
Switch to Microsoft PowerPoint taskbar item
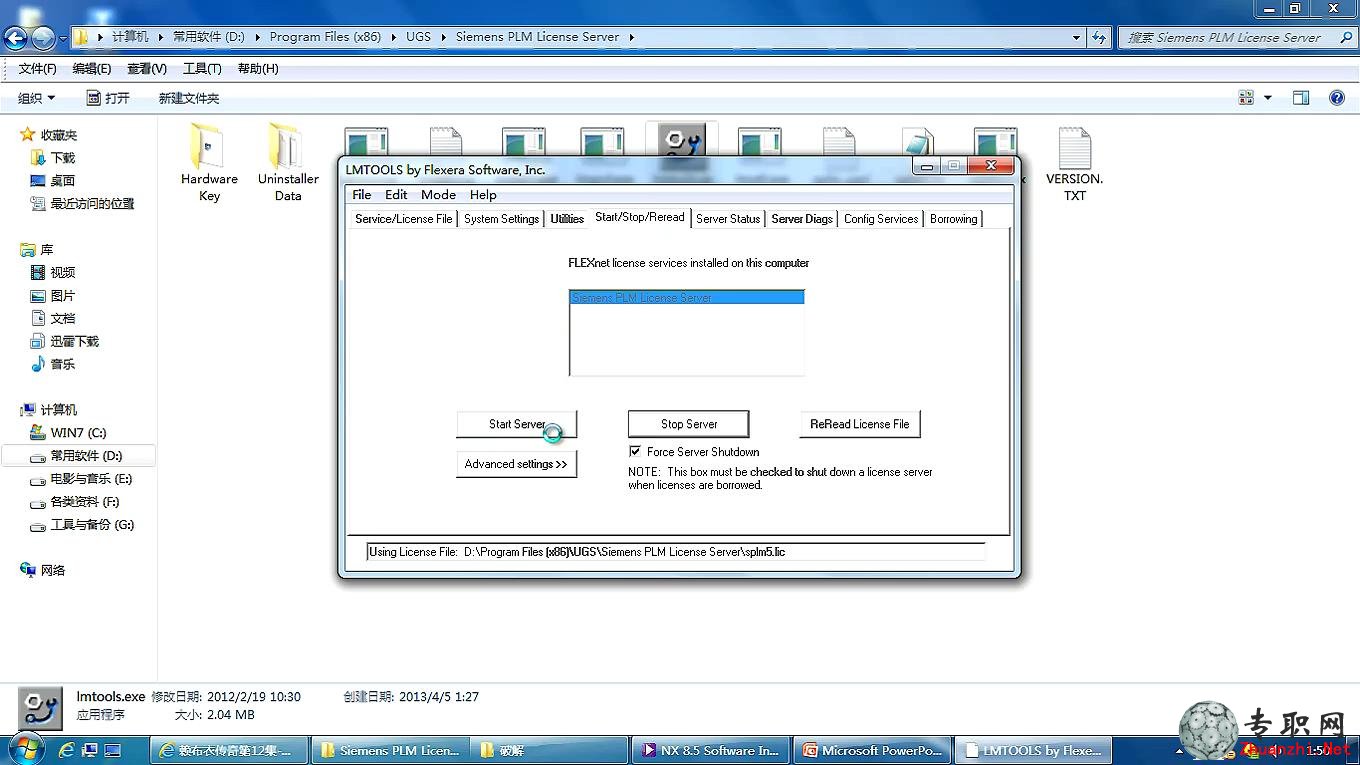click(872, 750)
